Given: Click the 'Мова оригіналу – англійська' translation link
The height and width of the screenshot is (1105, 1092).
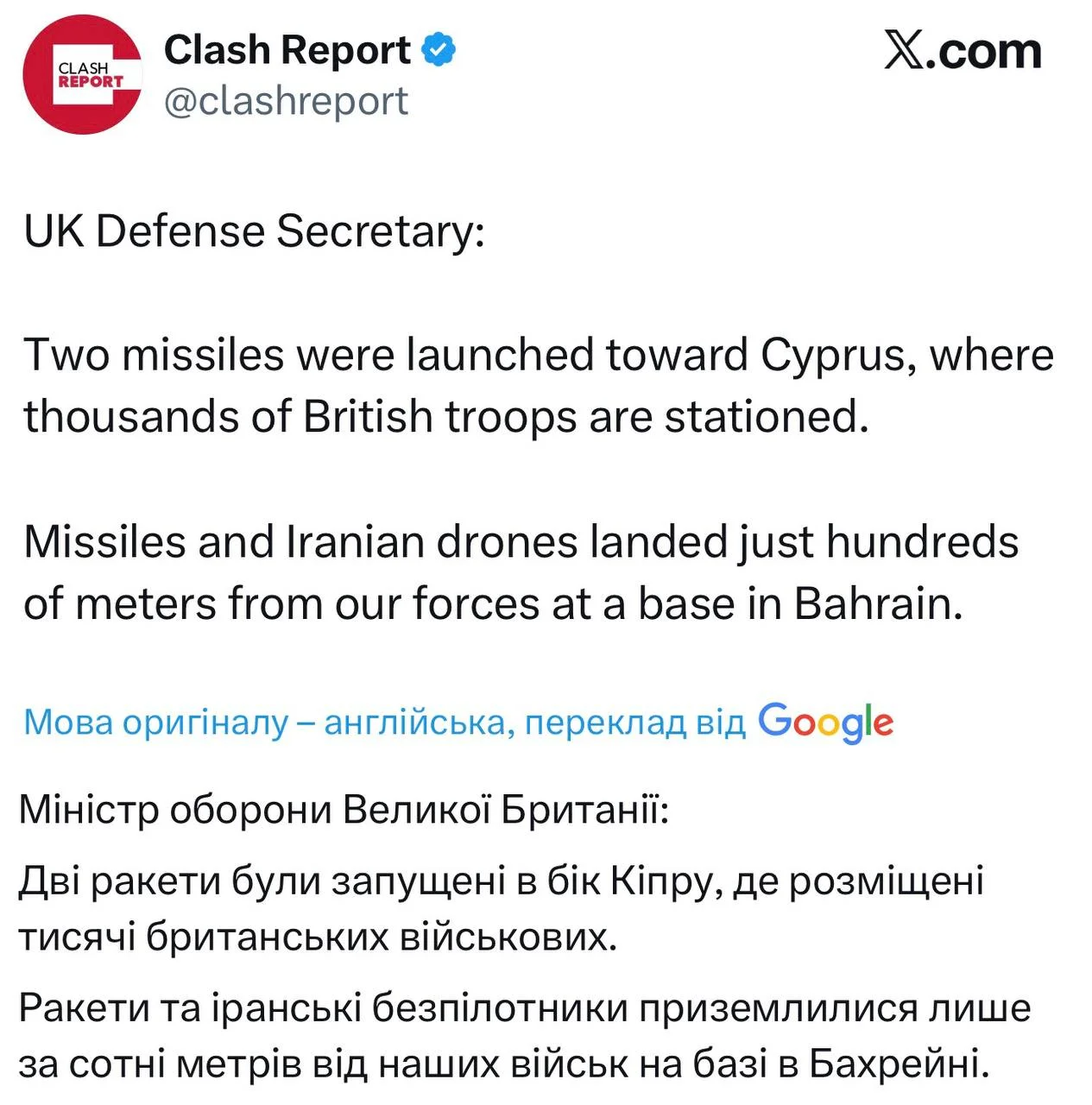Looking at the screenshot, I should point(268,722).
